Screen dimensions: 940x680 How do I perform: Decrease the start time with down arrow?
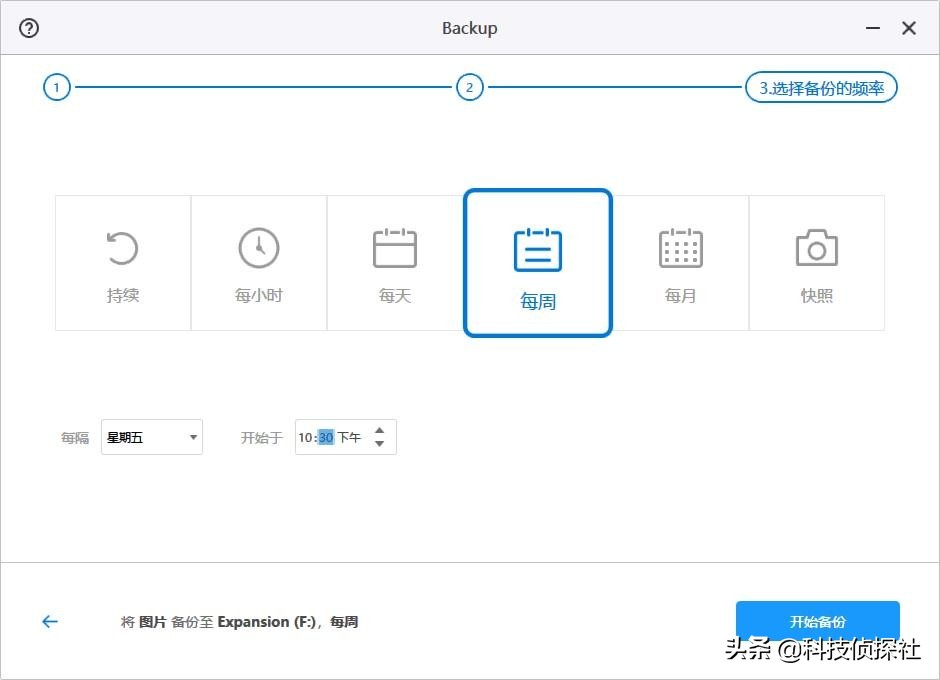point(379,444)
